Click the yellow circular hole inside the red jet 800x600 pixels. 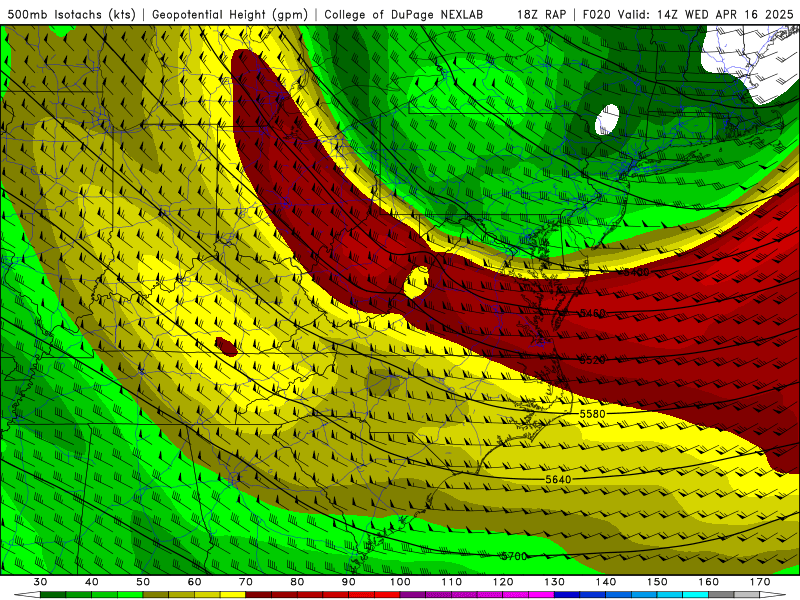click(417, 282)
